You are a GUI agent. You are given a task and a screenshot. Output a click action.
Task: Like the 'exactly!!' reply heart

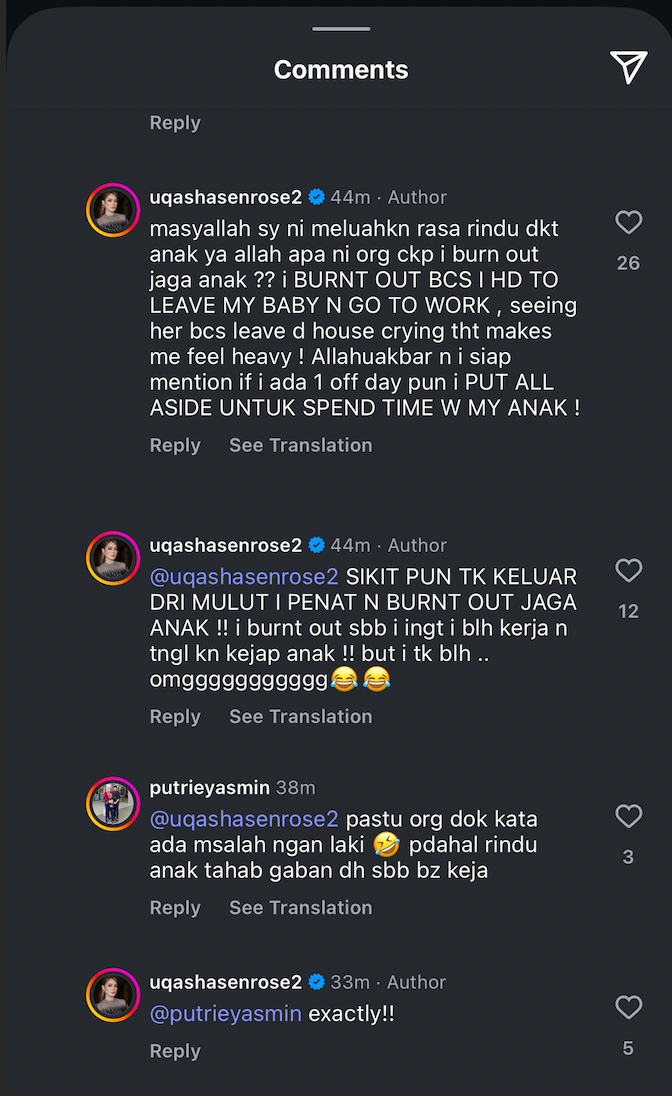pos(628,1007)
